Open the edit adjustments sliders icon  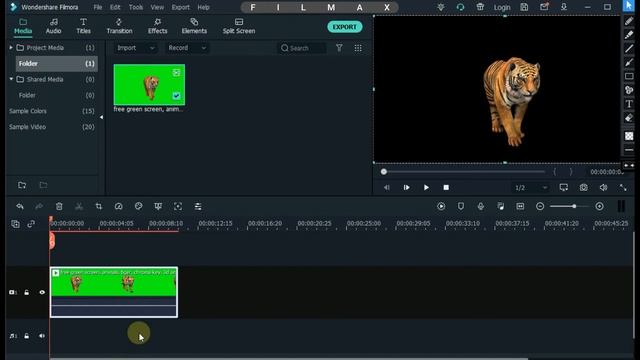(x=198, y=207)
